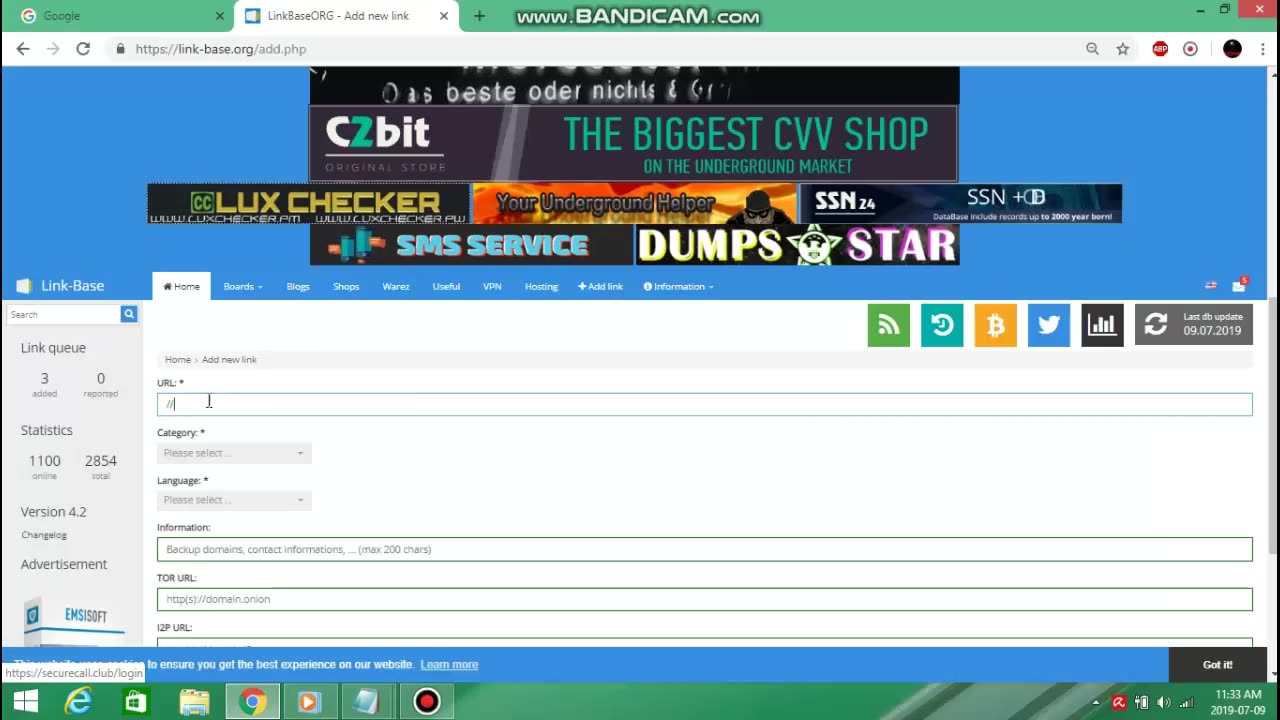Expand the Boards menu
The image size is (1280, 720).
pyautogui.click(x=243, y=286)
